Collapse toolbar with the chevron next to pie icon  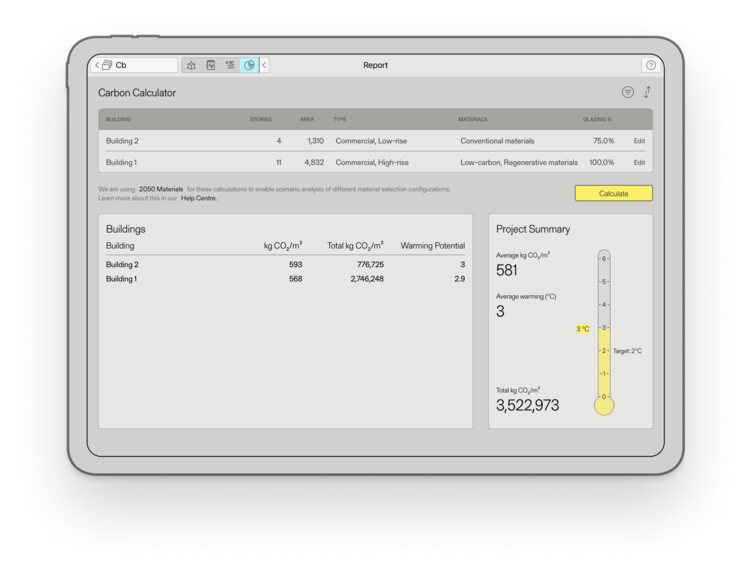click(265, 65)
